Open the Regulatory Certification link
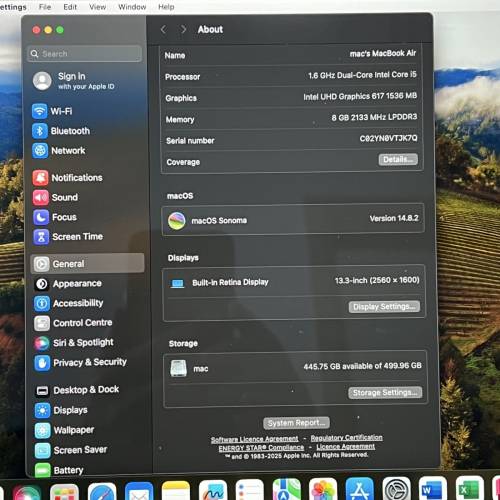The width and height of the screenshot is (500, 500). pos(346,437)
